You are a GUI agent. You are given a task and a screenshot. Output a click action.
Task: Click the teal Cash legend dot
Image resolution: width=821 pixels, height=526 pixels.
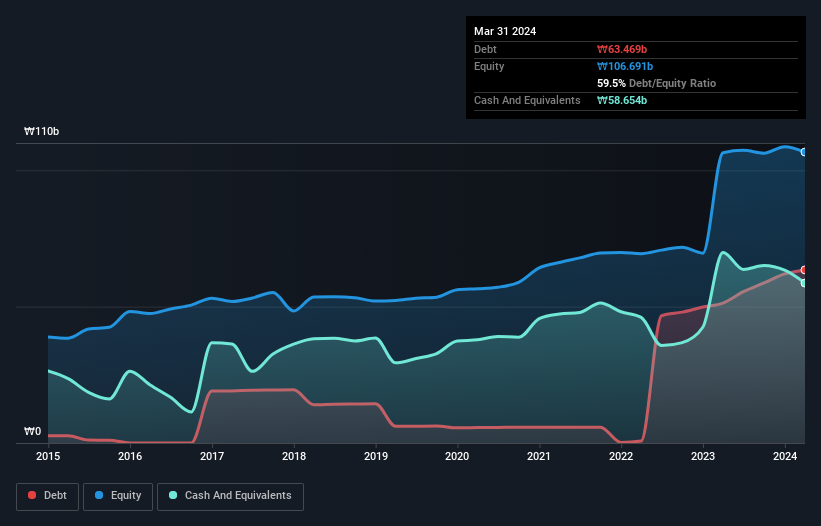(173, 495)
